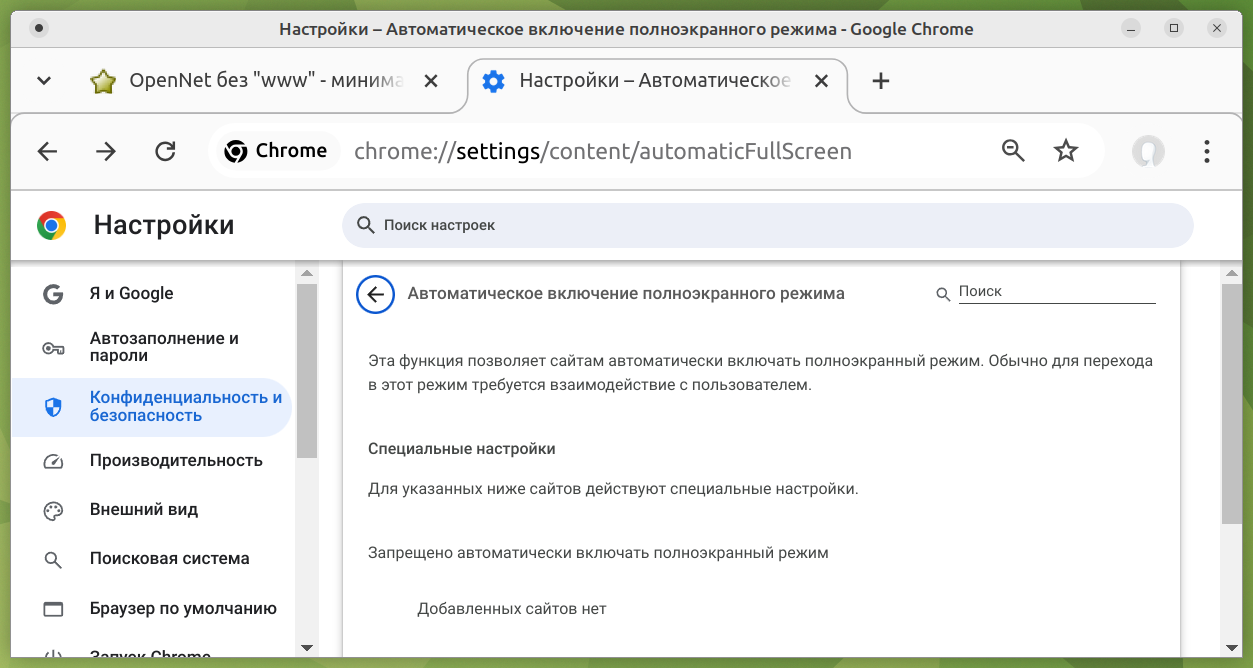
Task: Go back using circled arrow in page header
Action: tap(375, 294)
